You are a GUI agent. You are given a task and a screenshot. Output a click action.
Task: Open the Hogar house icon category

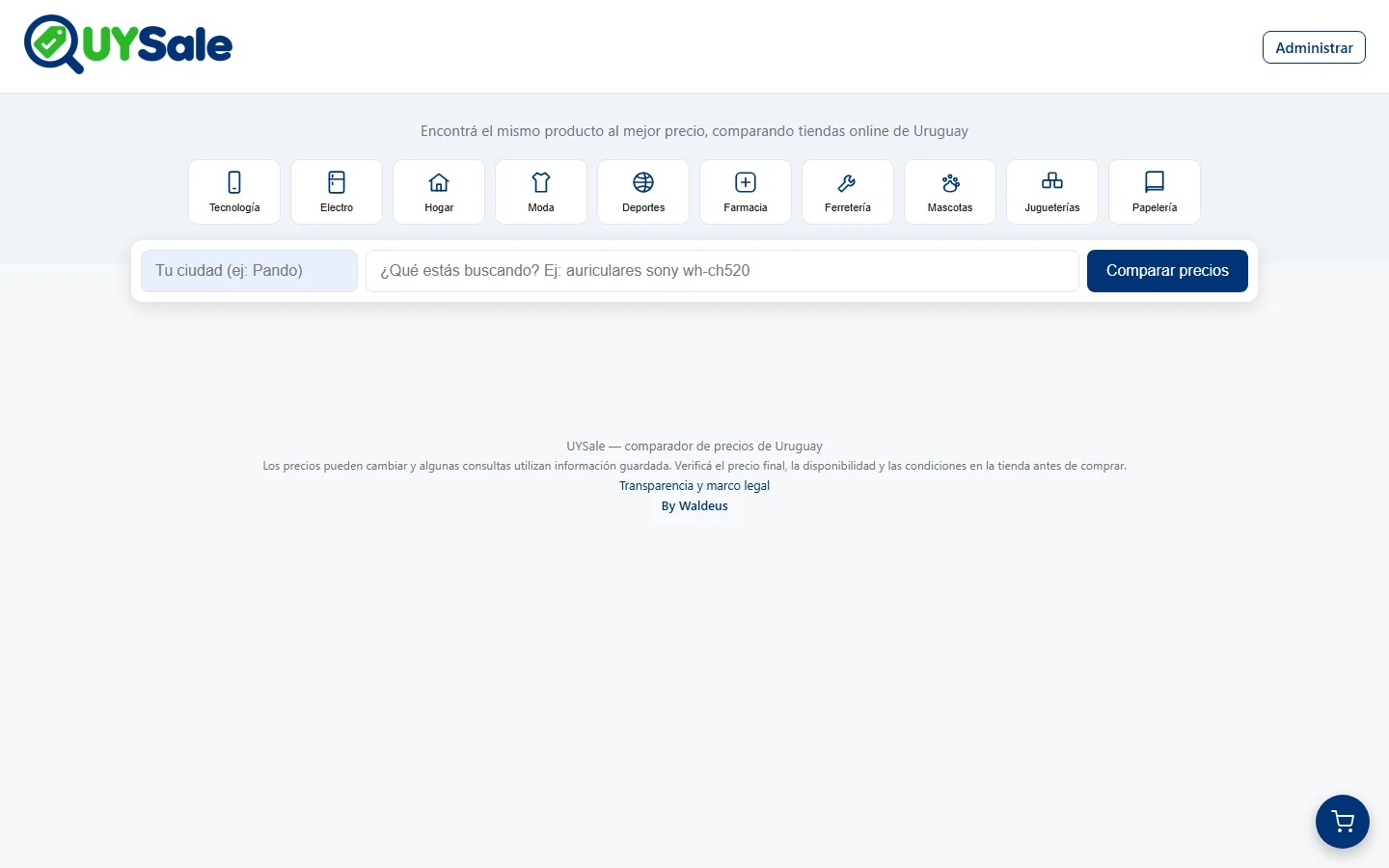tap(439, 192)
